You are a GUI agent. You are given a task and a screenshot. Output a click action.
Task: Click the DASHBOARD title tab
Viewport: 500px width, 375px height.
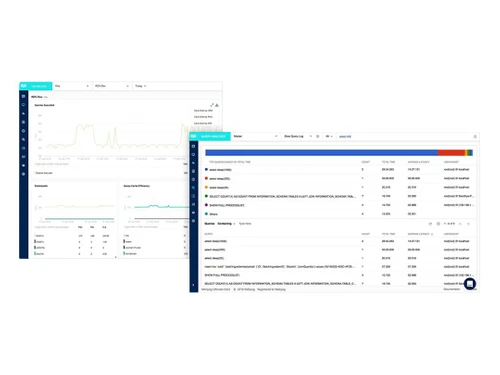(39, 86)
